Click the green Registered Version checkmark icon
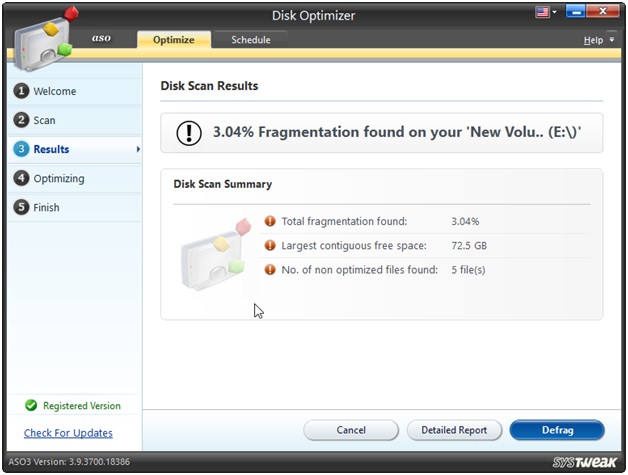Screen dimensions: 628x475 tap(31, 406)
